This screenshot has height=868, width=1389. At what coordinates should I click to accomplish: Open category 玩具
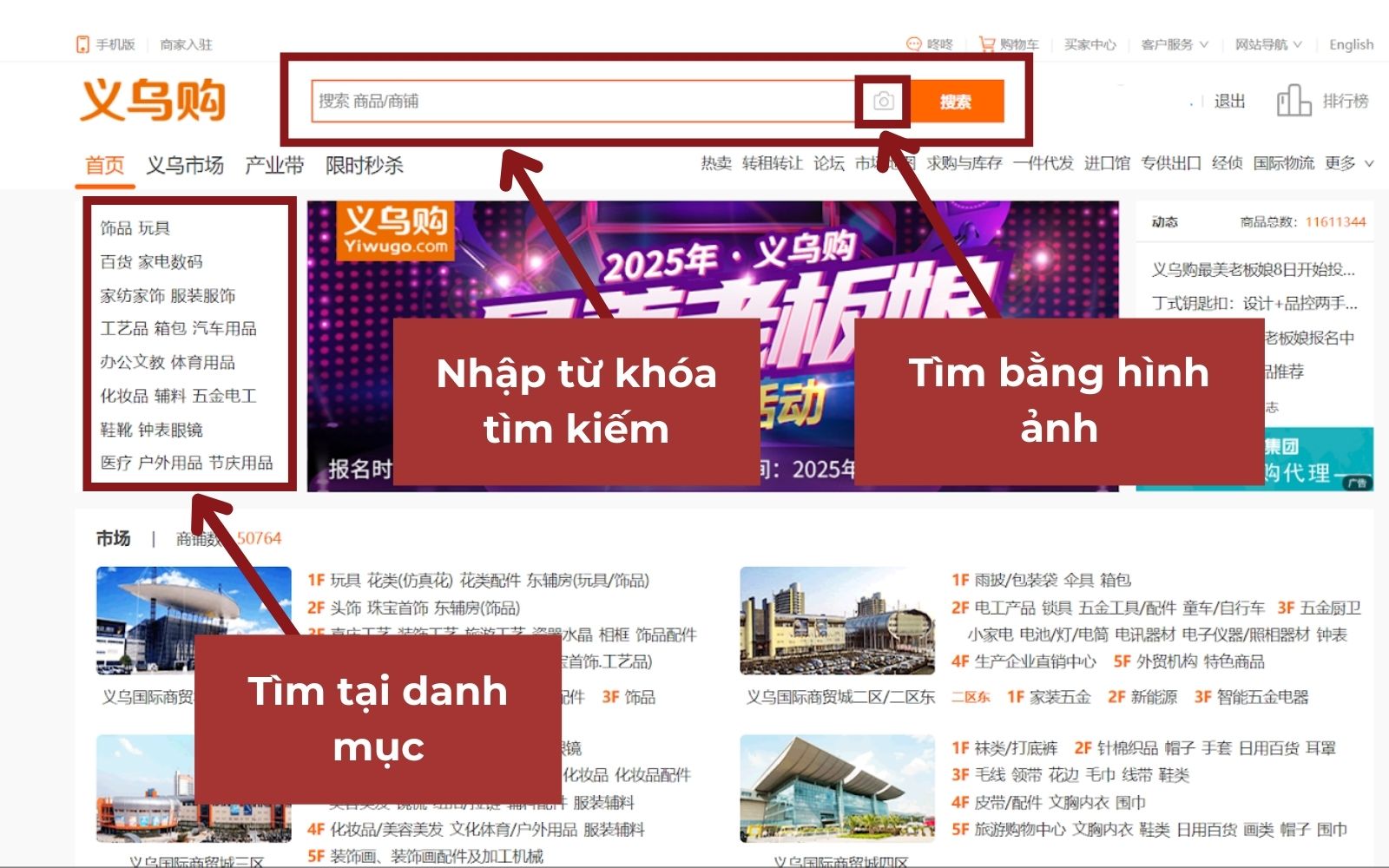[x=154, y=228]
